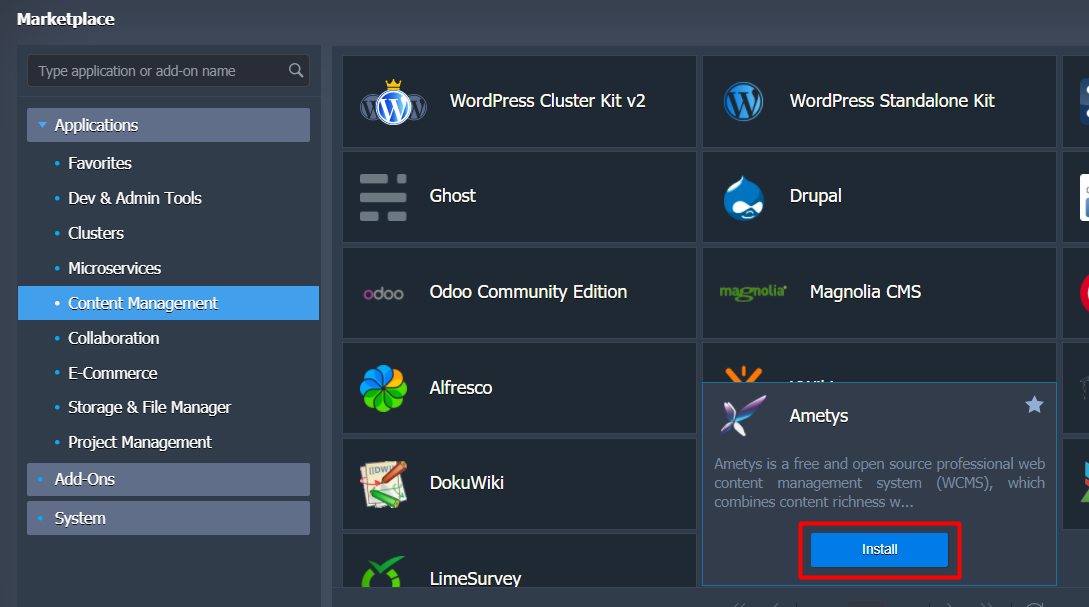Open Dev & Admin Tools category
Image resolution: width=1089 pixels, height=607 pixels.
click(x=135, y=198)
